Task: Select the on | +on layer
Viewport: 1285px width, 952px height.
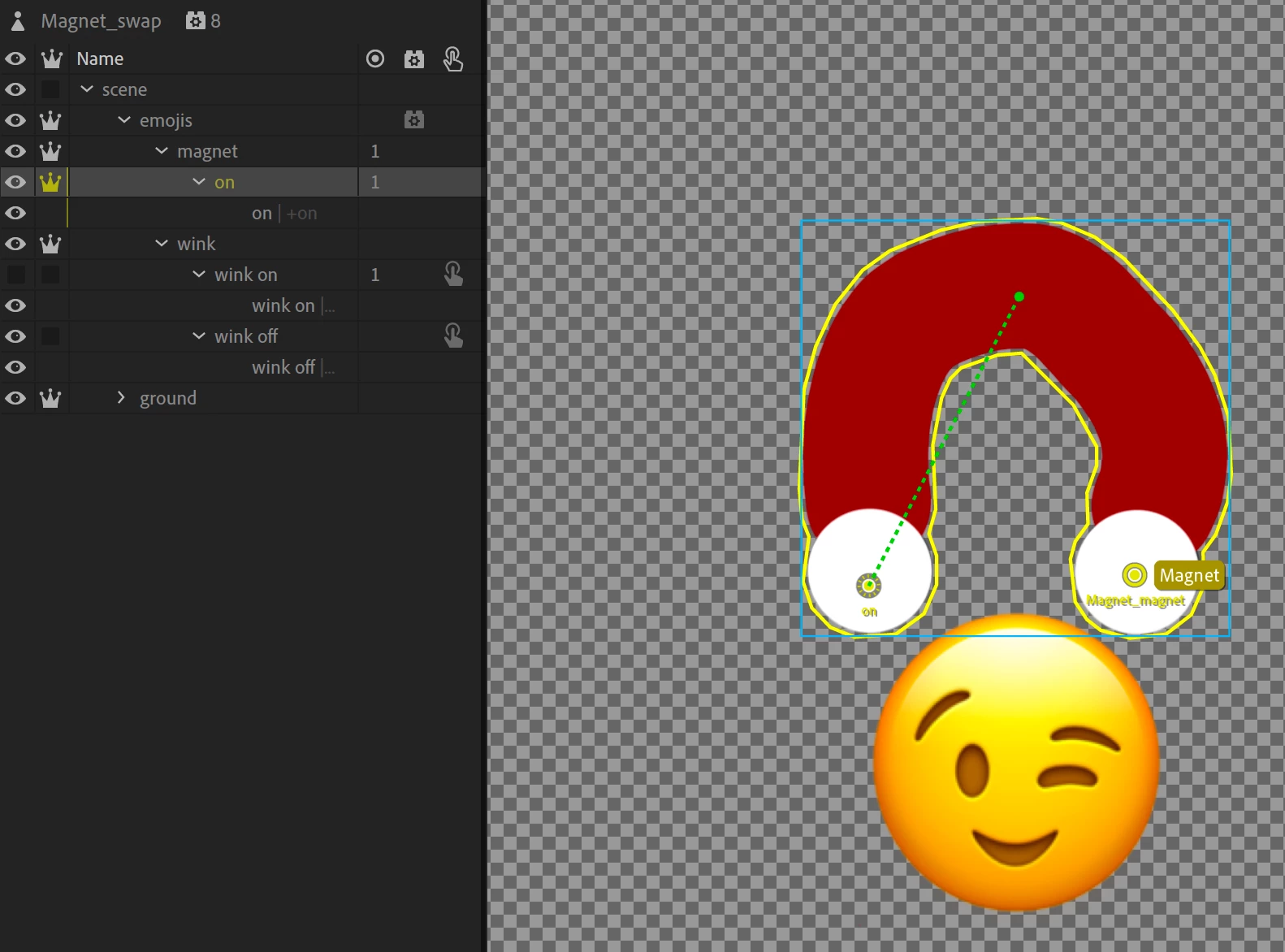Action: 284,213
